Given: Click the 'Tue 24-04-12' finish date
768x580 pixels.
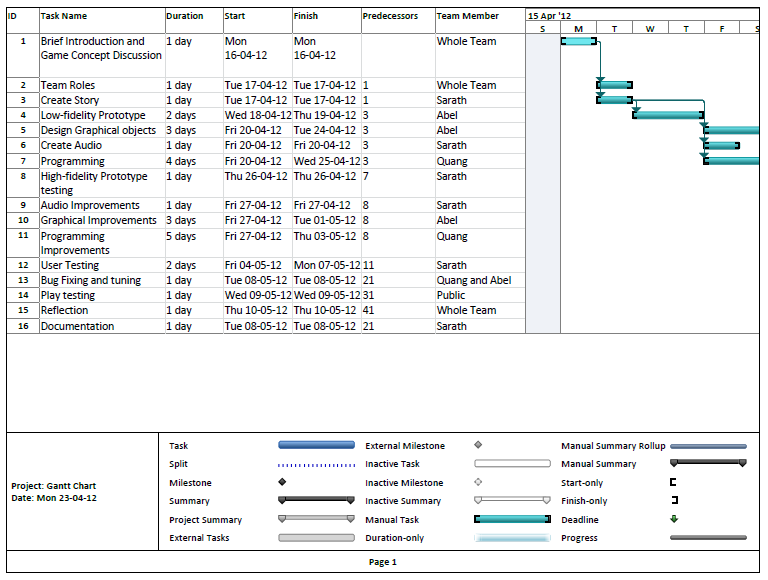Looking at the screenshot, I should [325, 130].
